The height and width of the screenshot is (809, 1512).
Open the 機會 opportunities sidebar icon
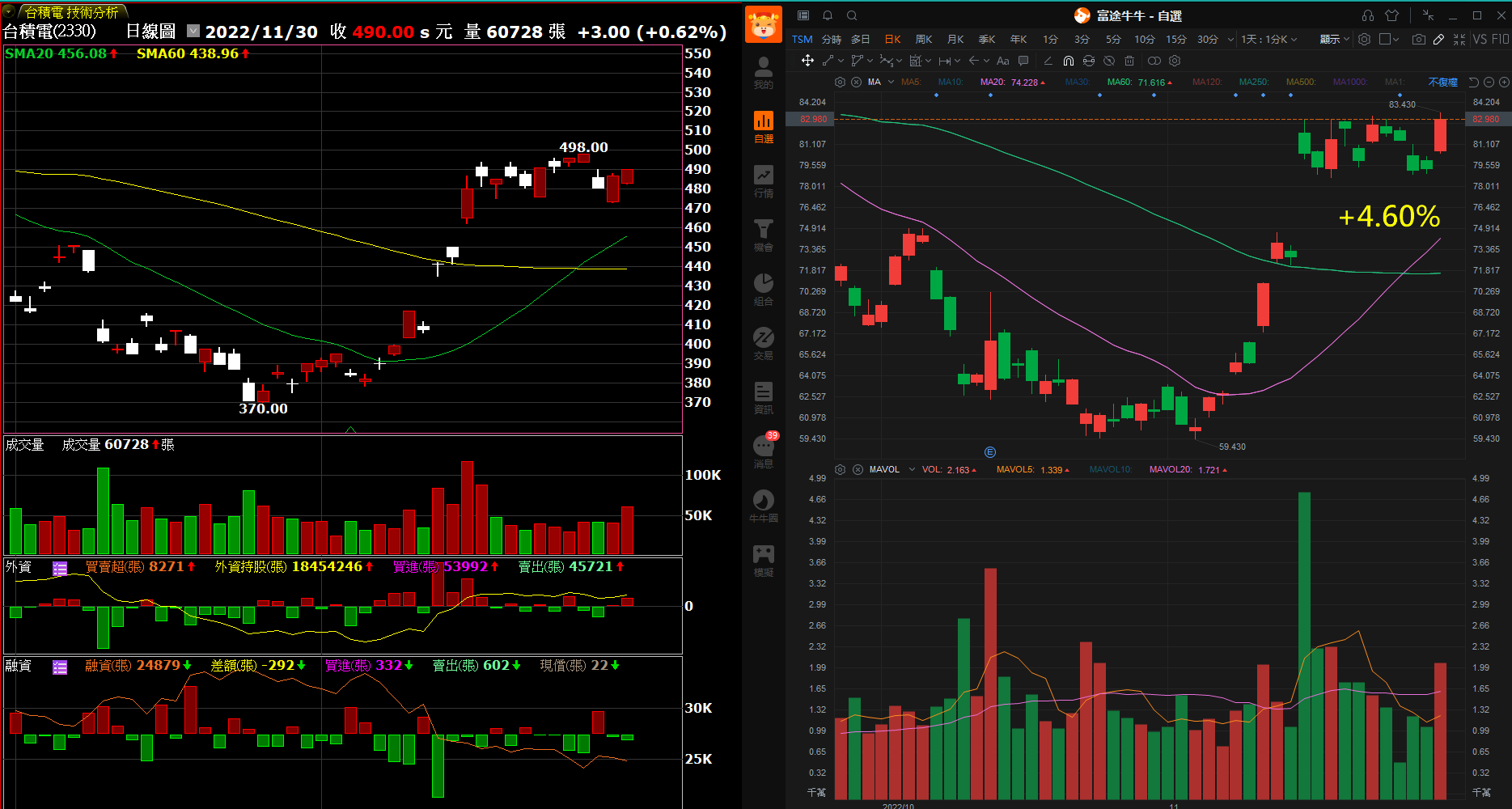point(763,235)
